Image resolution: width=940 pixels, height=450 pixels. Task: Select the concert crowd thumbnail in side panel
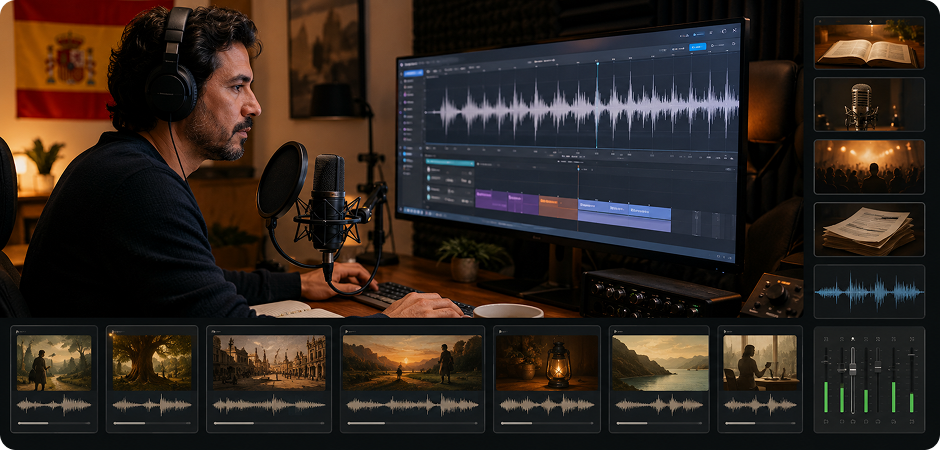(x=869, y=167)
